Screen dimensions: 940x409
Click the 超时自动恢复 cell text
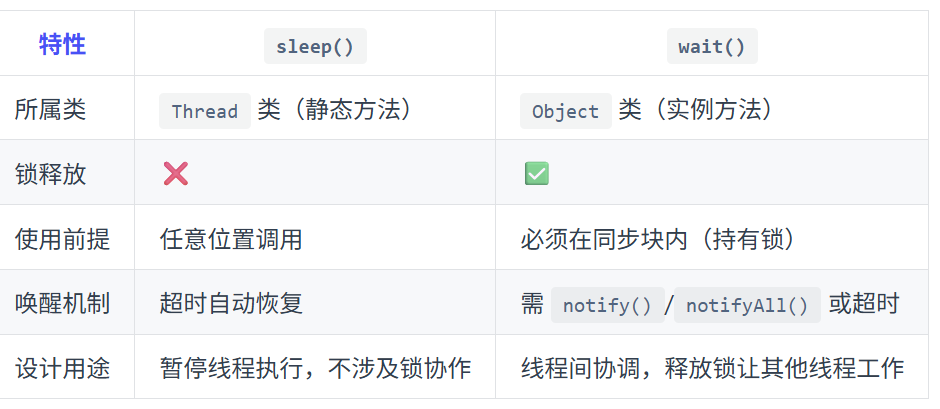231,304
